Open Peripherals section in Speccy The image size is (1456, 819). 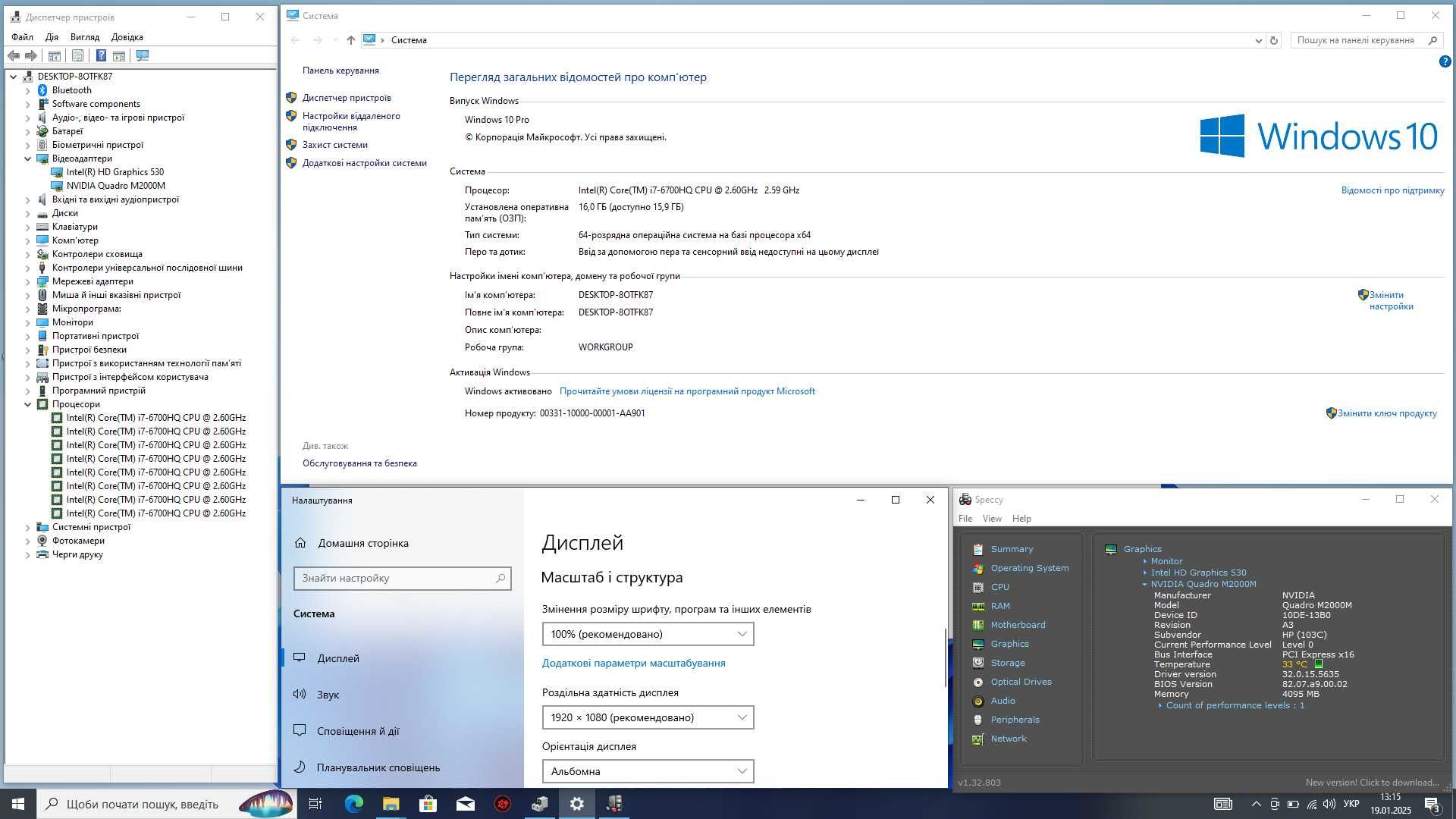click(x=1015, y=720)
